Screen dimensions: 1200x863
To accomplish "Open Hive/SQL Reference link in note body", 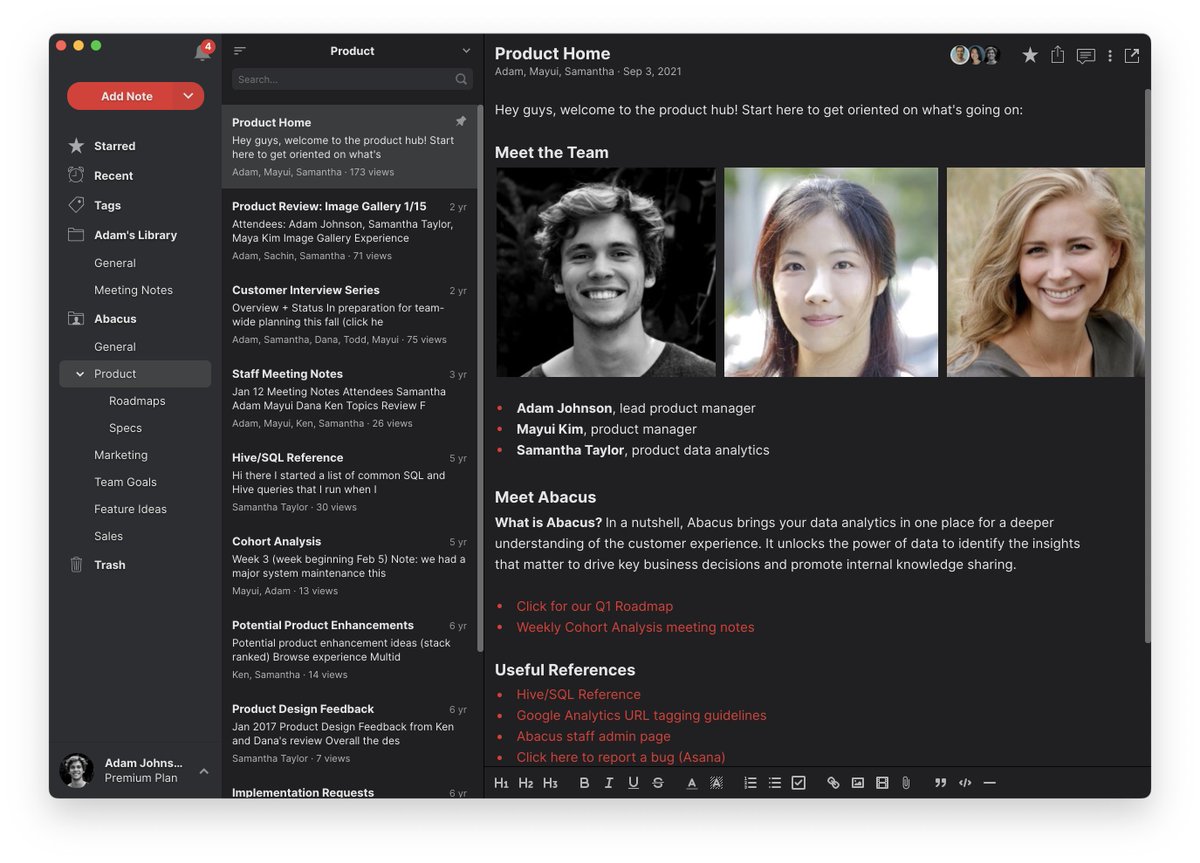I will coord(578,694).
